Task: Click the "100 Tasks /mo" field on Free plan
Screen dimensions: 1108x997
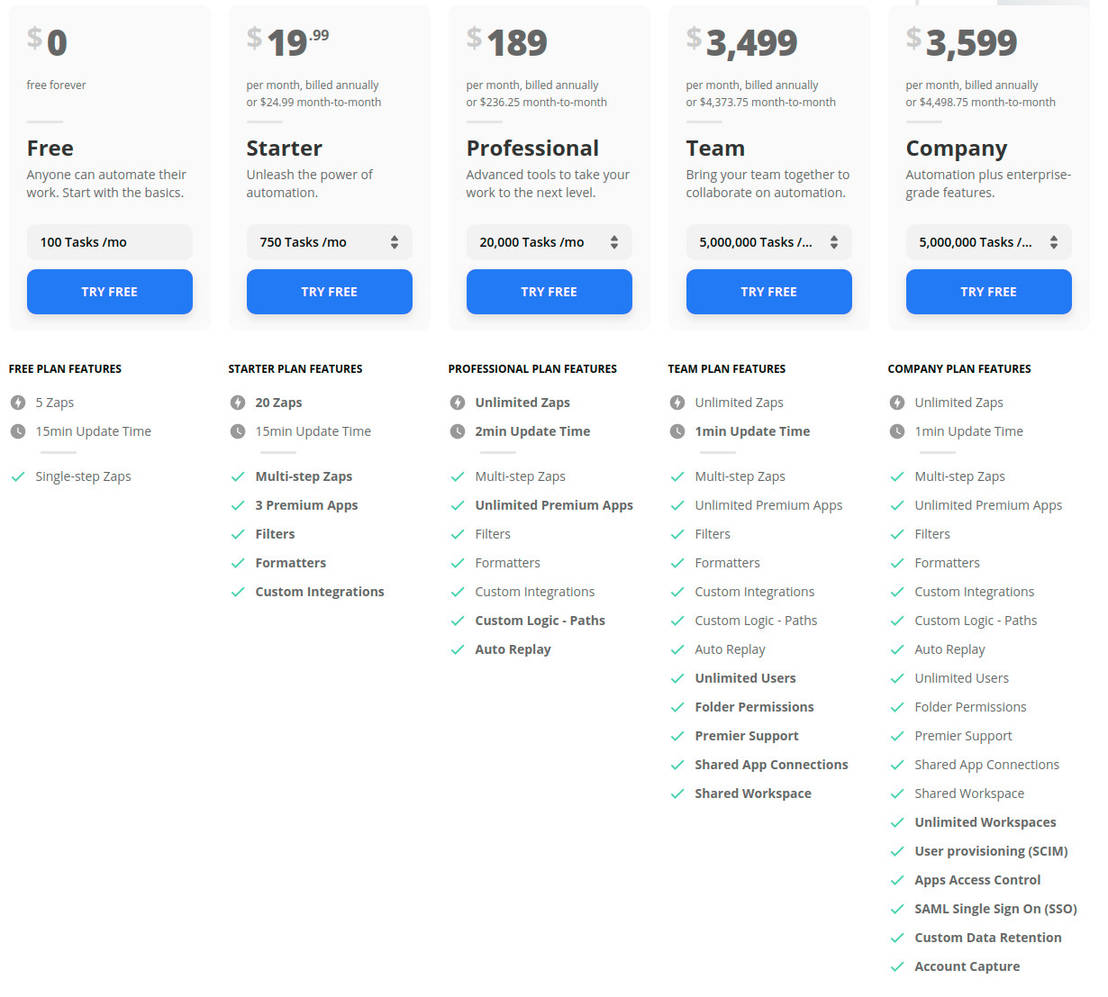Action: coord(109,241)
